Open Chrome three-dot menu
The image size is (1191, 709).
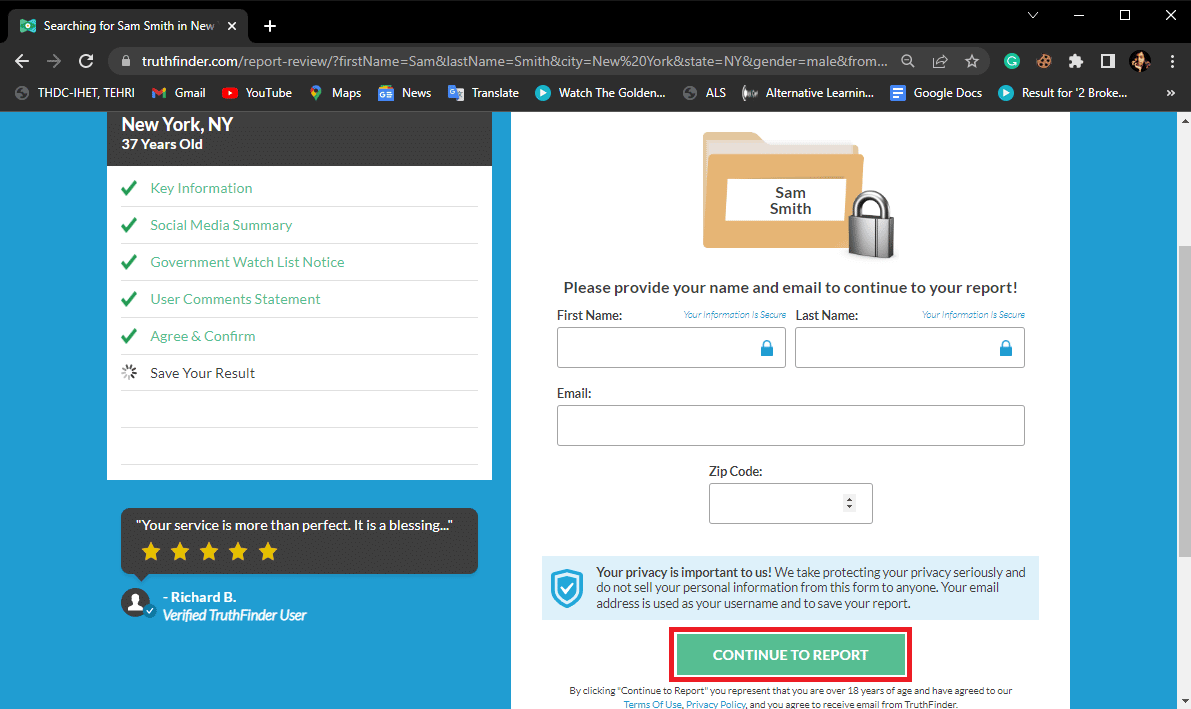coord(1172,61)
